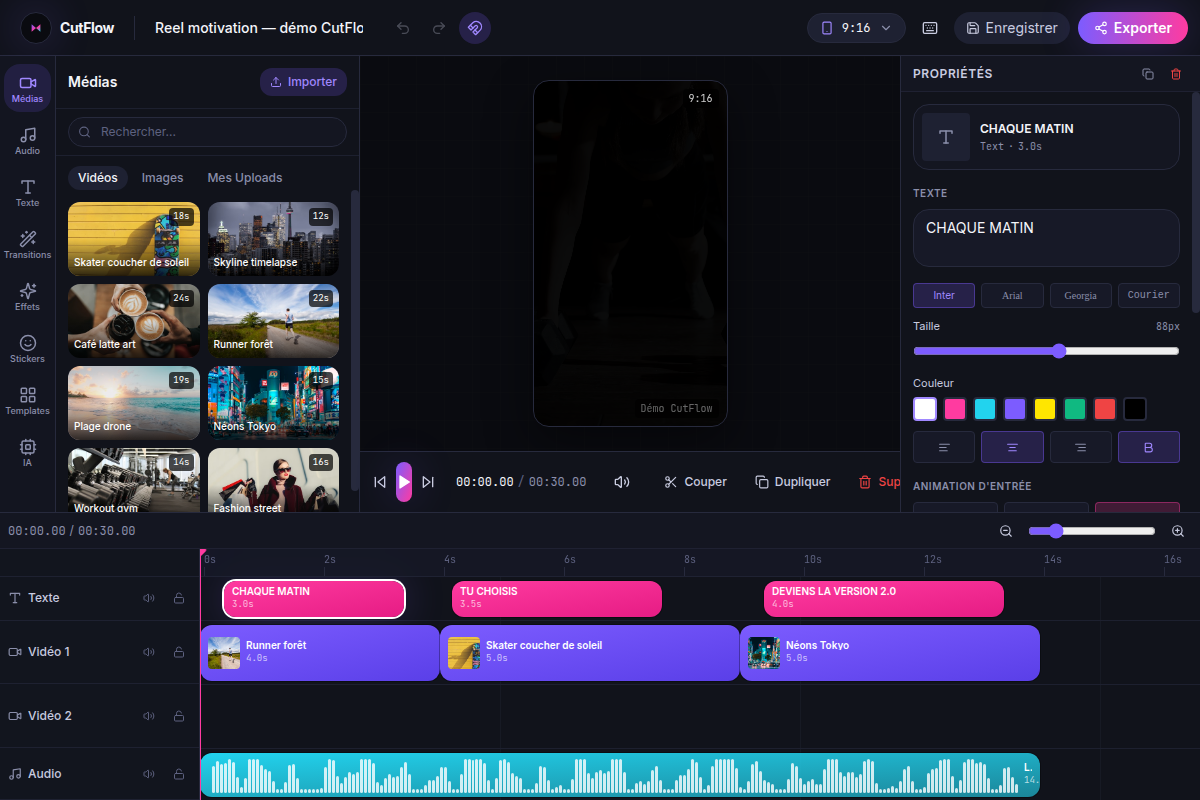
Task: Pick the green color swatch
Action: [x=1075, y=409]
